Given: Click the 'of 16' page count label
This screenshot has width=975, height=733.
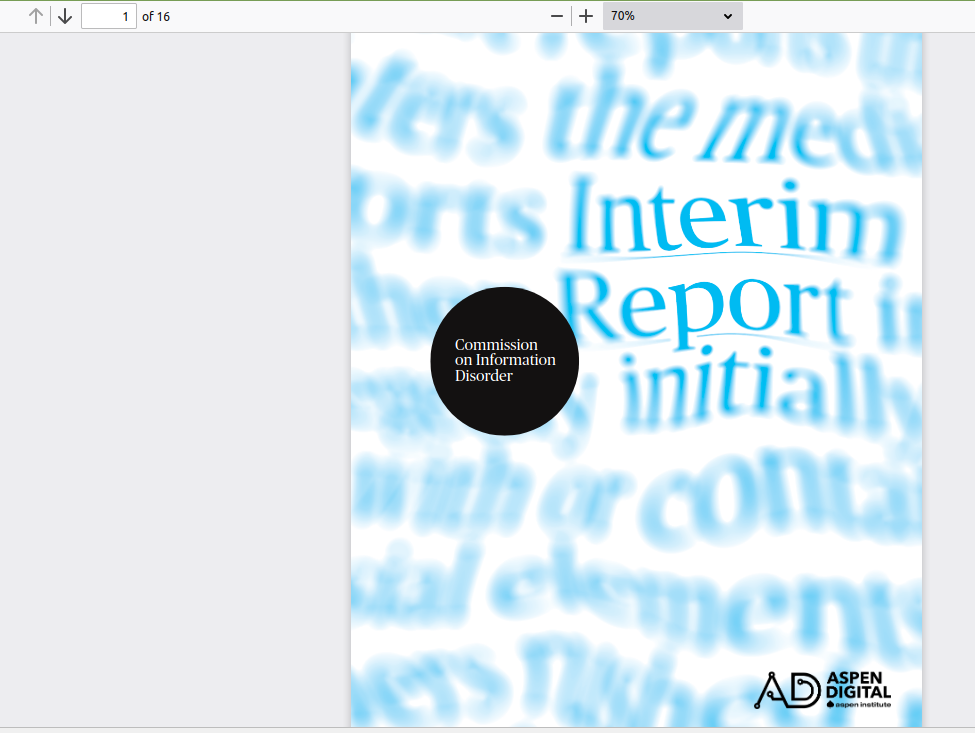Looking at the screenshot, I should 156,17.
